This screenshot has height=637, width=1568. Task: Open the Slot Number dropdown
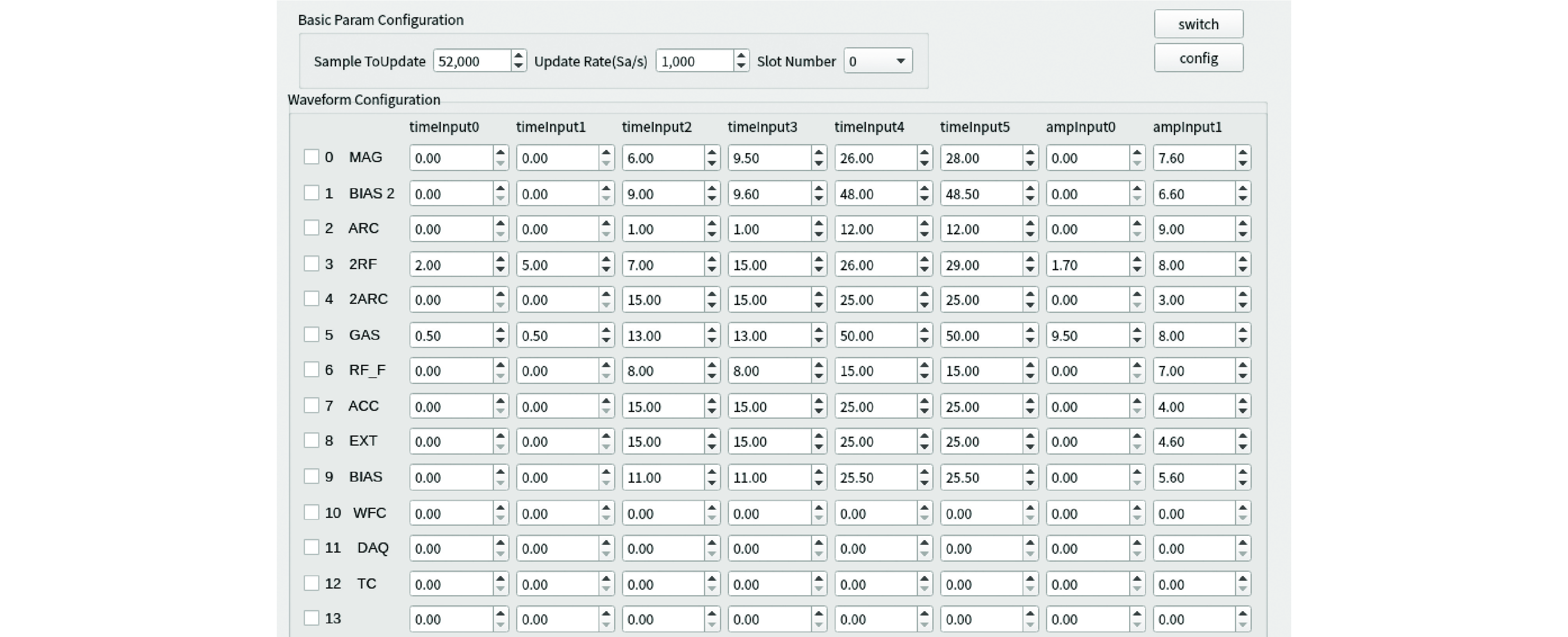(x=878, y=61)
